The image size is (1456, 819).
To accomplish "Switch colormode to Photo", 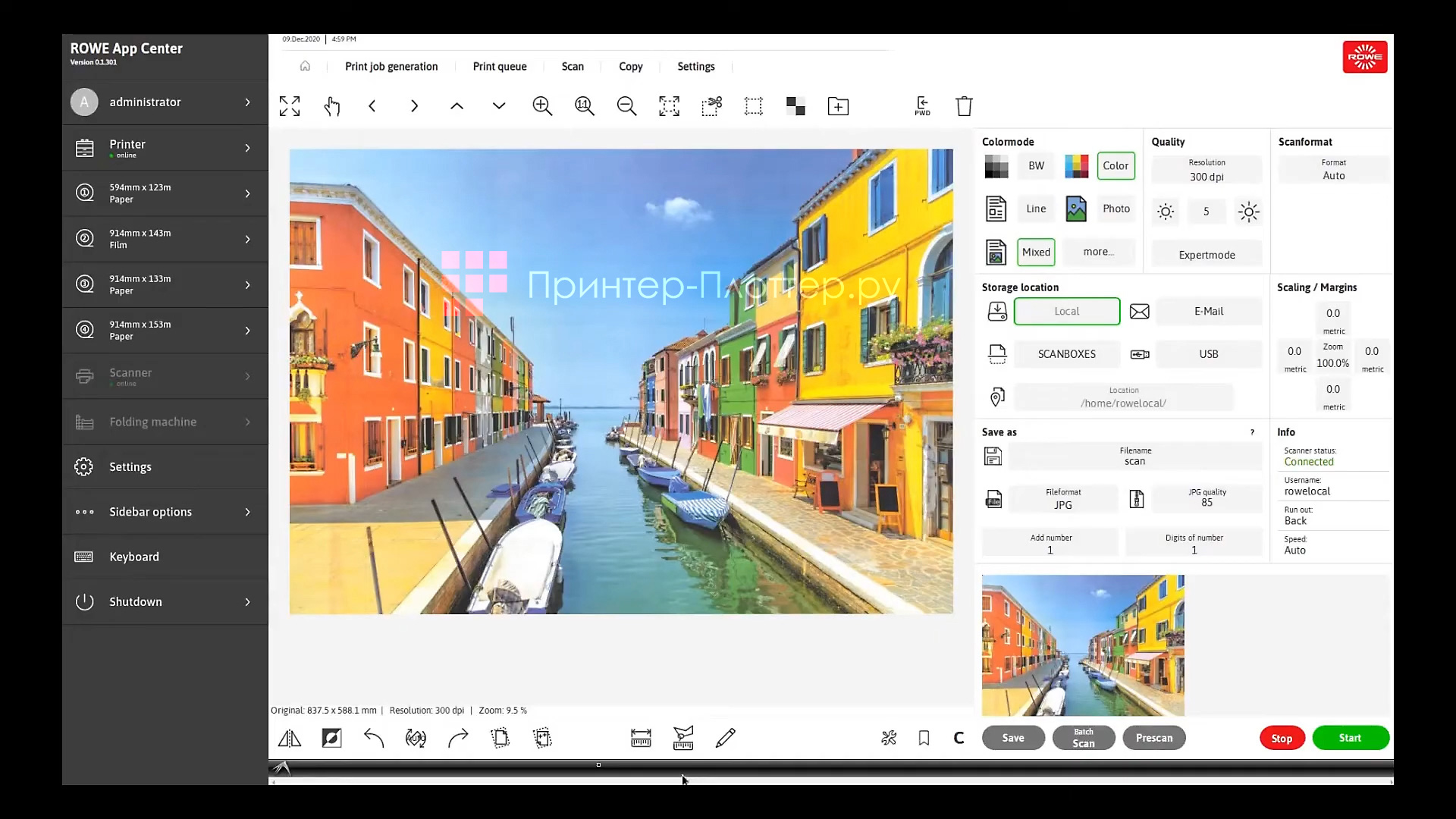I will pos(1116,209).
